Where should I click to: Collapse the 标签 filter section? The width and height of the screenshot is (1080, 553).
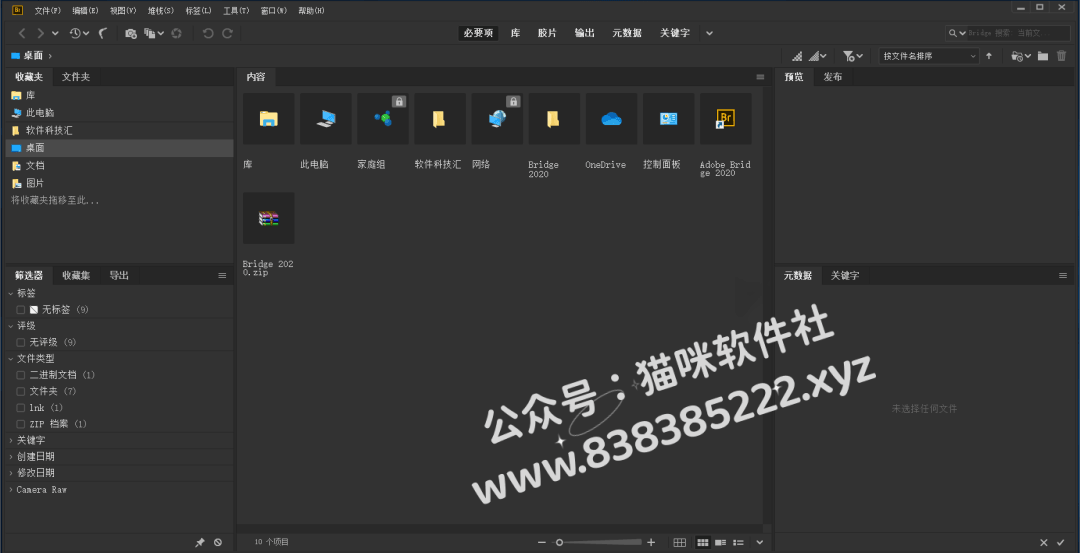pos(10,293)
